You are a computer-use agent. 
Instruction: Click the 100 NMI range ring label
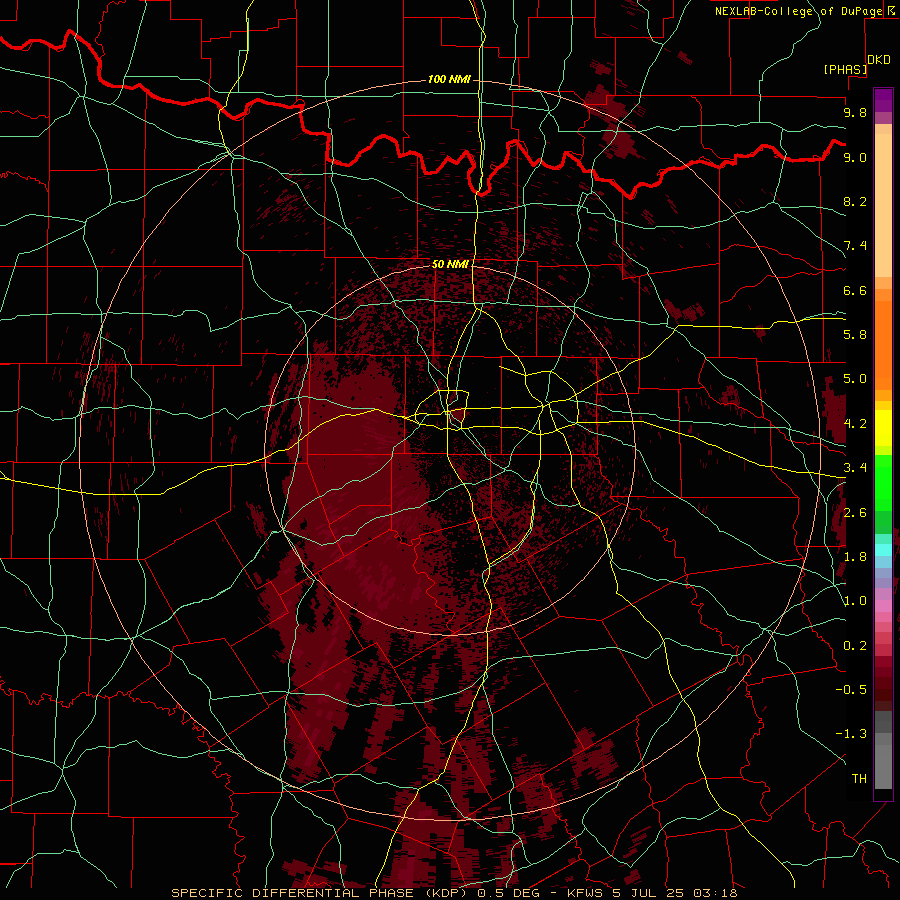click(x=449, y=79)
